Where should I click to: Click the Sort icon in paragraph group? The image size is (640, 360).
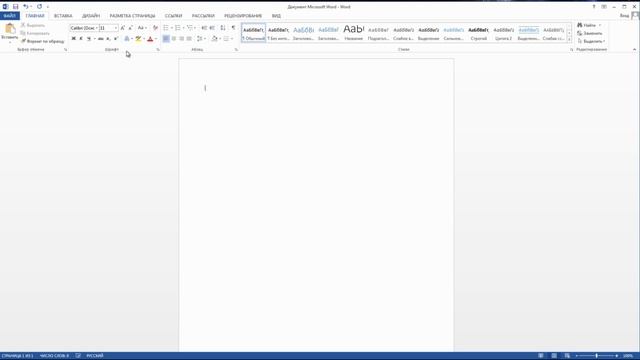click(223, 28)
